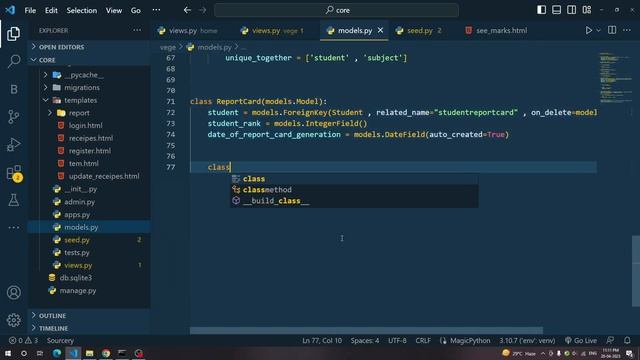This screenshot has height=360, width=640.
Task: Click the Sourcery status bar item
Action: coord(60,340)
